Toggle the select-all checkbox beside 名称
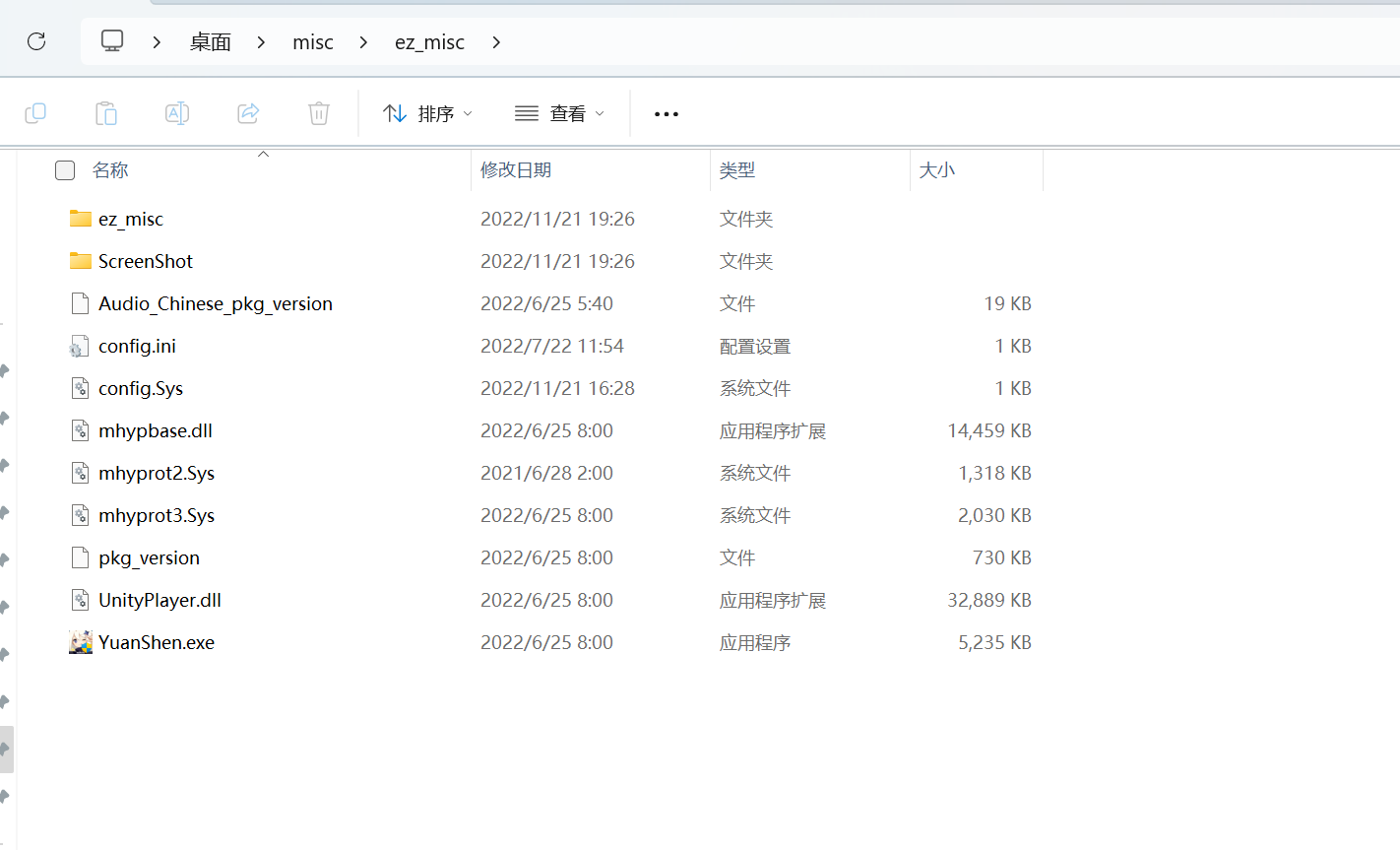The height and width of the screenshot is (850, 1400). click(65, 170)
